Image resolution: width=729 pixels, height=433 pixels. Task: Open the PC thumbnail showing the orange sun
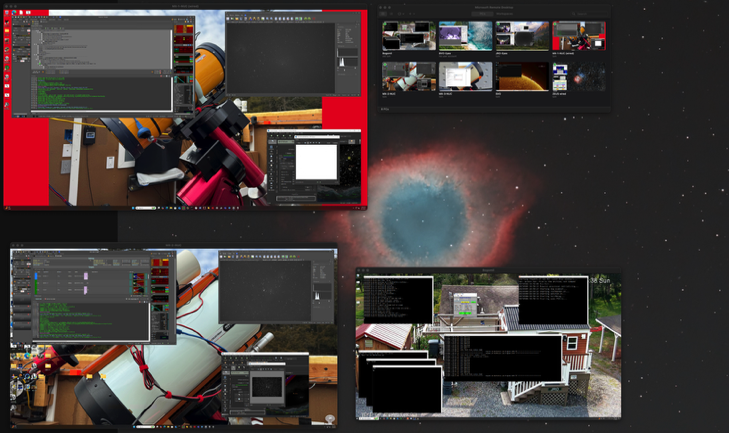point(523,76)
